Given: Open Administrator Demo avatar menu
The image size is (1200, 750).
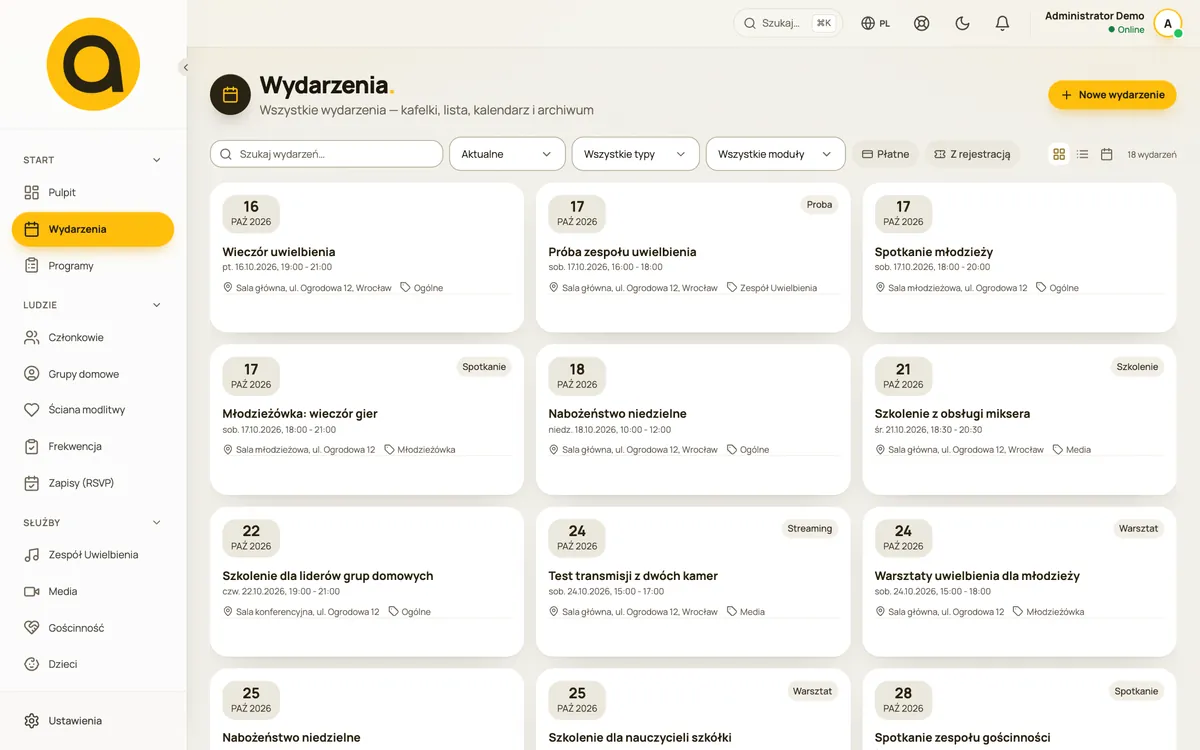Looking at the screenshot, I should tap(1167, 23).
